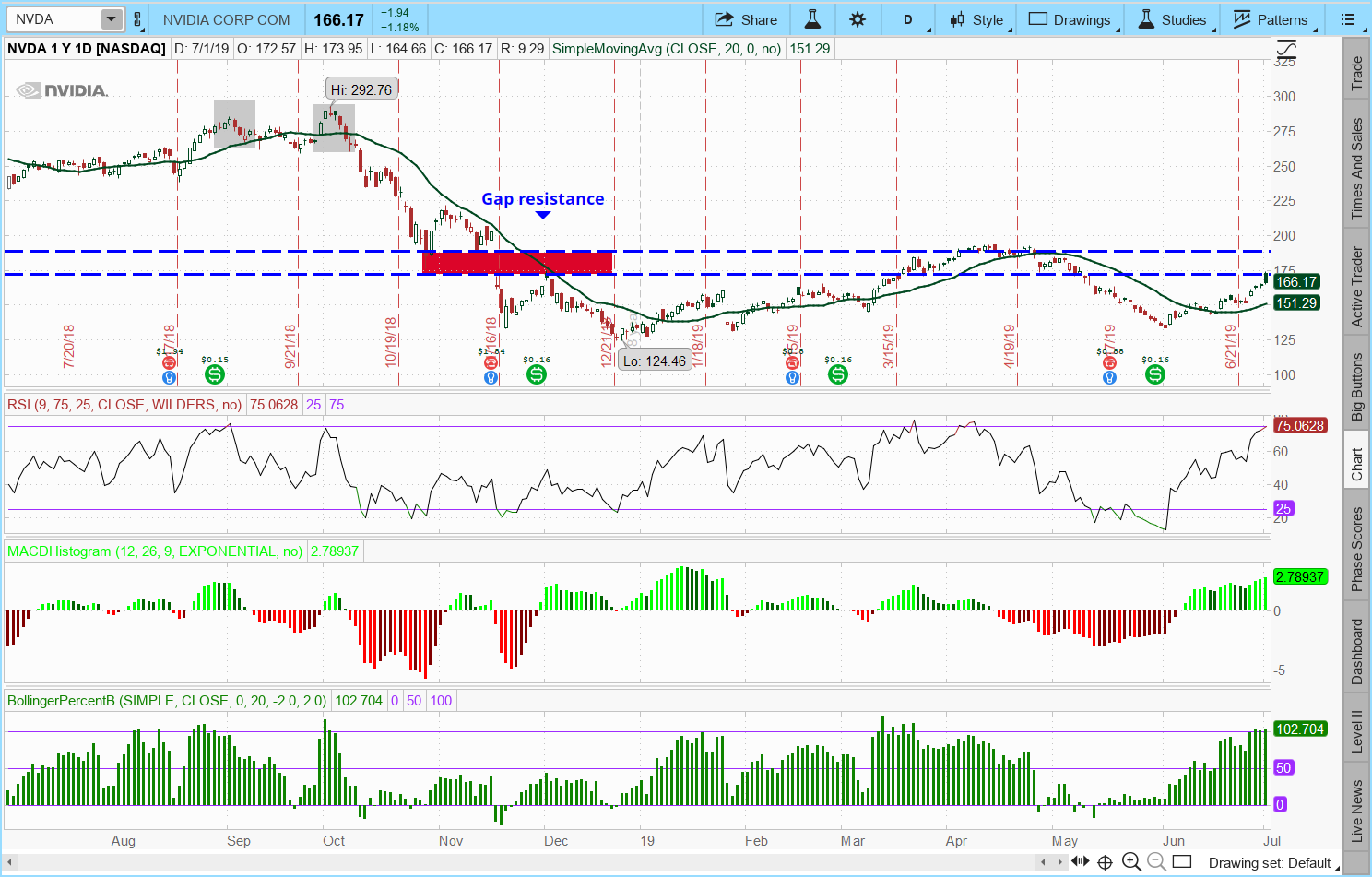Click the 102.704 Bollinger axis bubble
The height and width of the screenshot is (877, 1372).
pyautogui.click(x=1300, y=729)
